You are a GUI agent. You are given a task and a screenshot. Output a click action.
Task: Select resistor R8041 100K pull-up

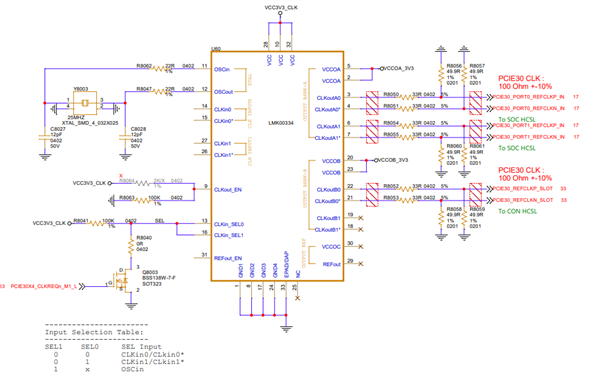point(96,223)
